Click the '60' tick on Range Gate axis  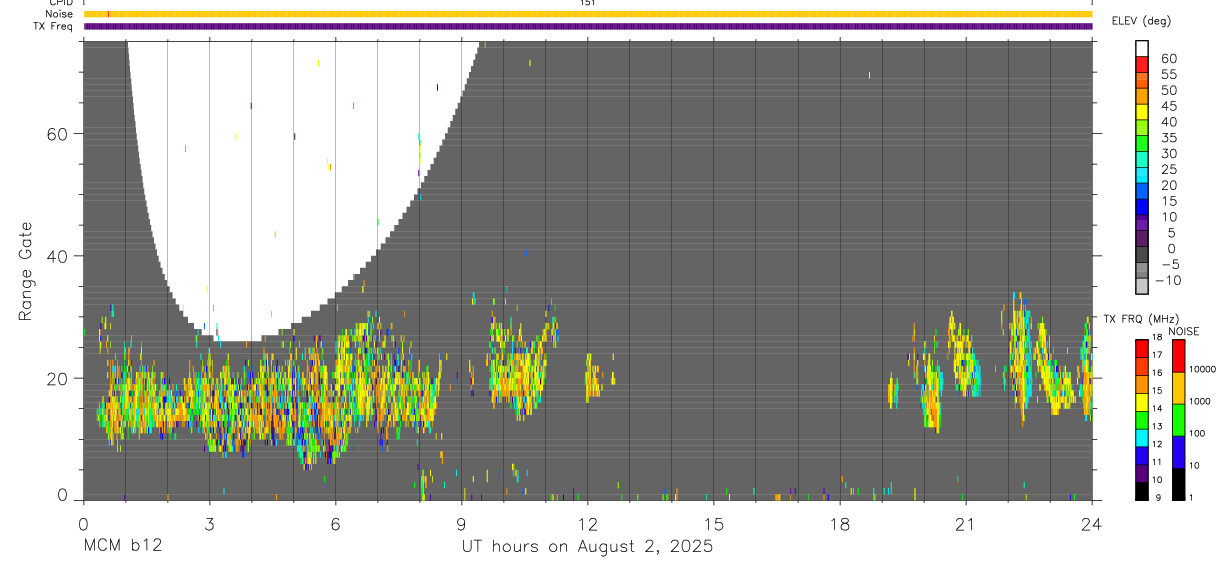click(x=56, y=134)
